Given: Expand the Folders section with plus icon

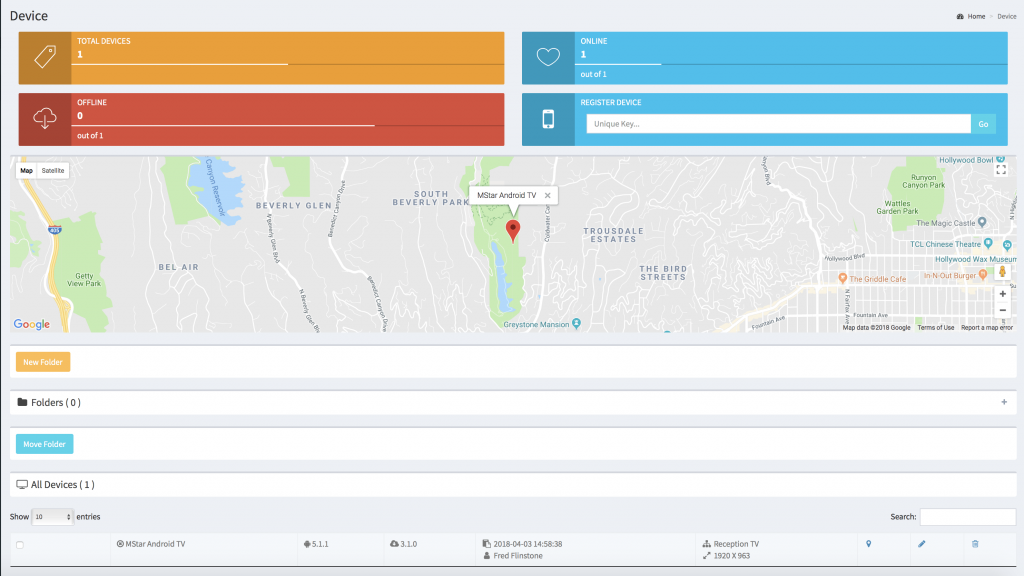Looking at the screenshot, I should tap(1004, 402).
